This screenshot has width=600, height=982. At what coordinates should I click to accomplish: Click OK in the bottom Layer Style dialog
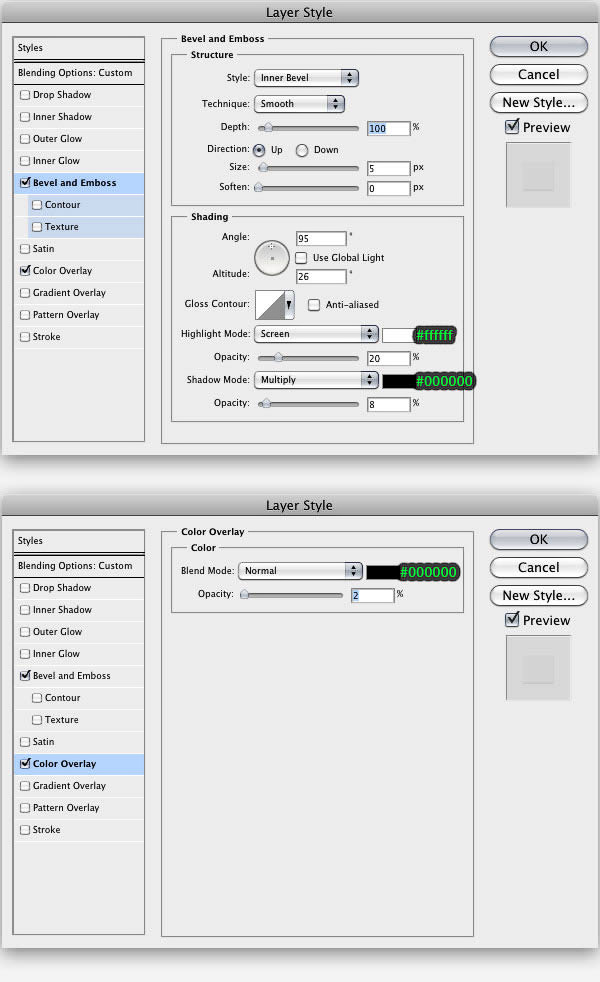[539, 539]
